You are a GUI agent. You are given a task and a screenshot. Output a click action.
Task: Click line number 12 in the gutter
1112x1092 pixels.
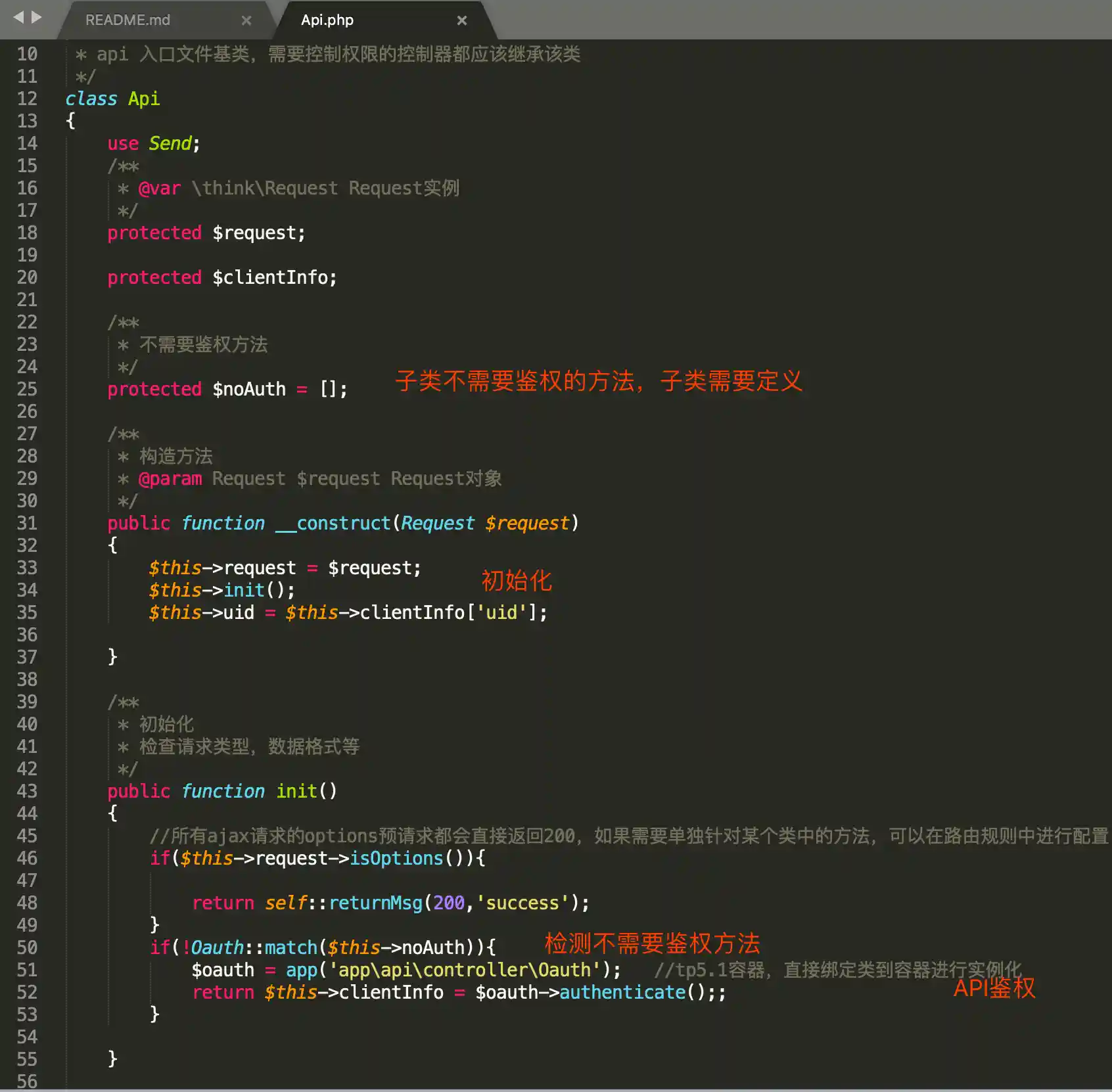(27, 99)
